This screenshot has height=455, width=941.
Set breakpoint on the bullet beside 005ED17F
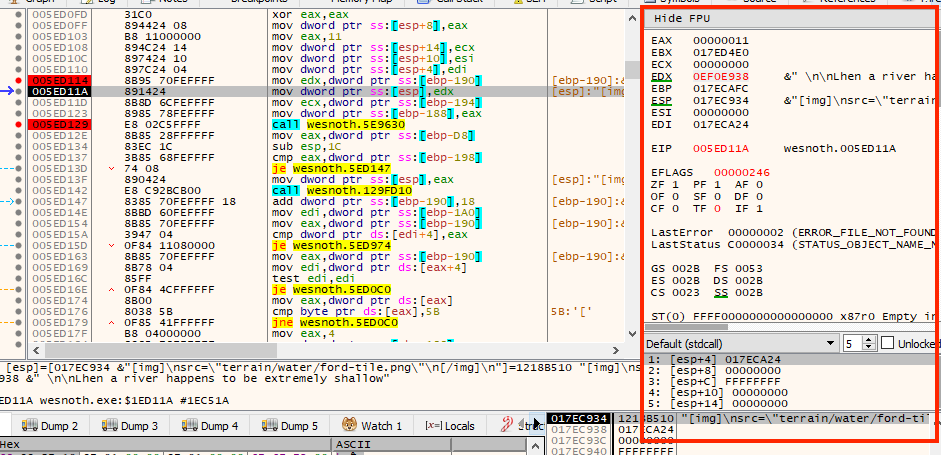19,334
